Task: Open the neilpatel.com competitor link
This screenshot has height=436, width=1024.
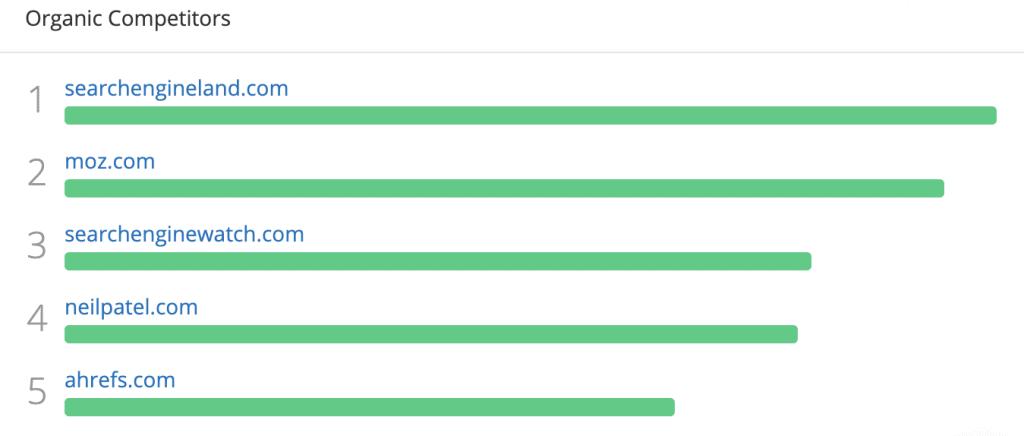Action: pyautogui.click(x=131, y=307)
